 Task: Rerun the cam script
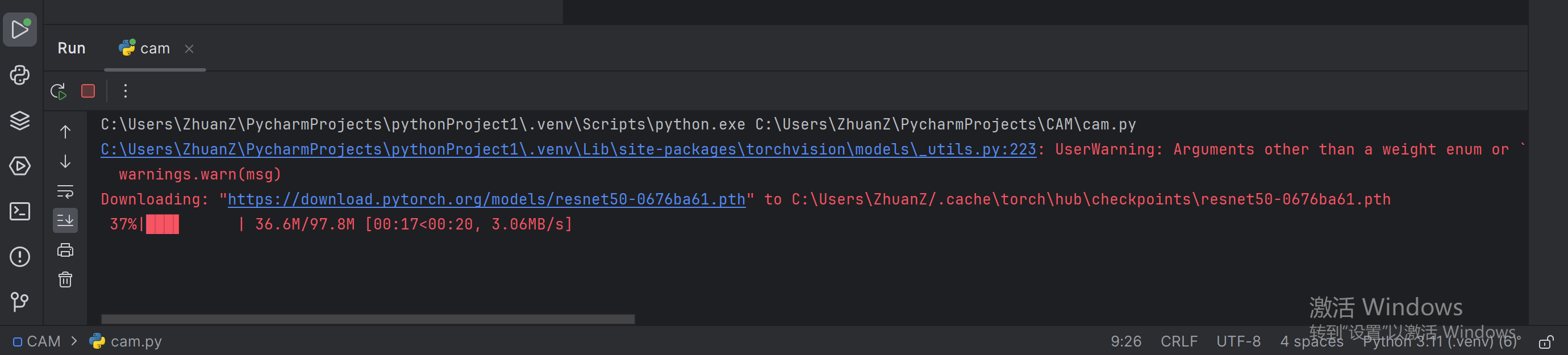[x=59, y=91]
